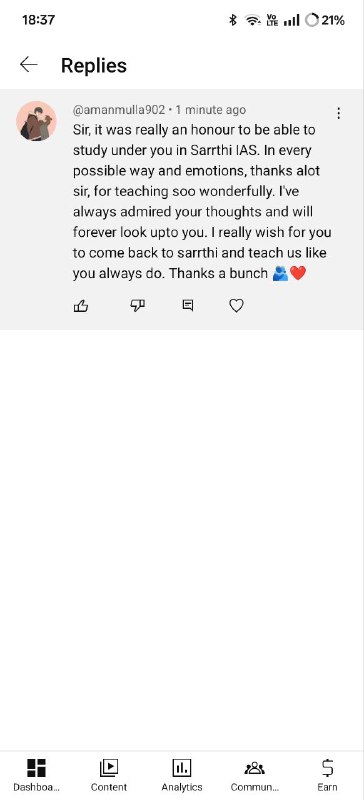Tap the Replies heading title
Screen dimensions: 364x800
tap(94, 65)
